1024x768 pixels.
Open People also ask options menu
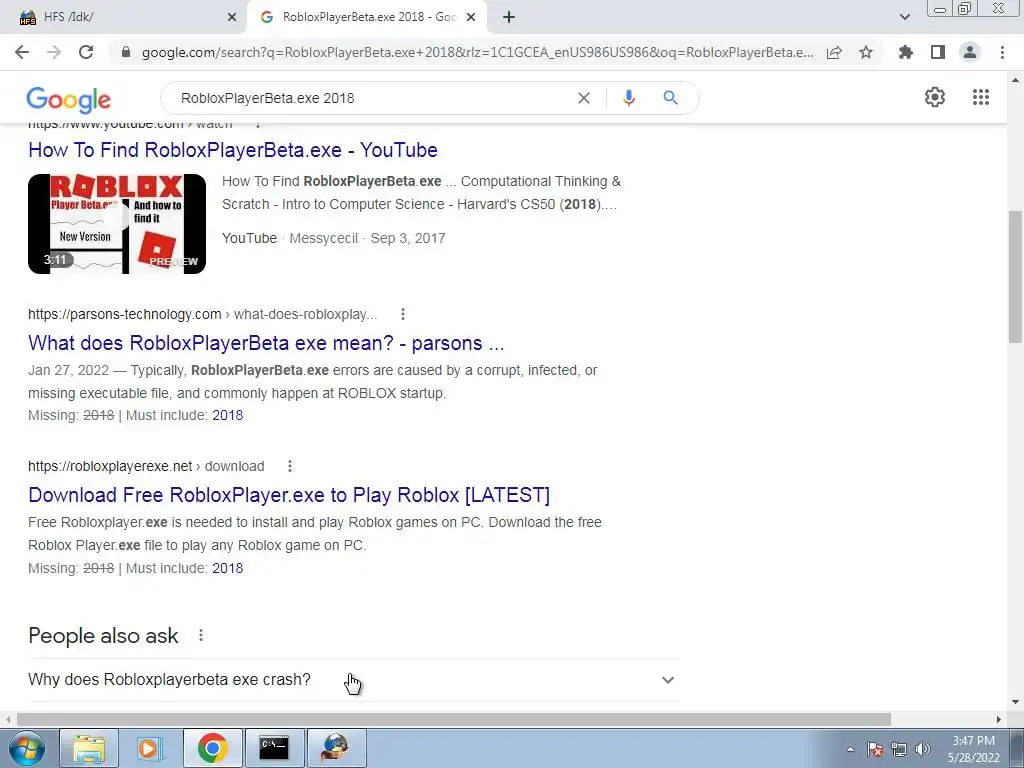pyautogui.click(x=201, y=635)
